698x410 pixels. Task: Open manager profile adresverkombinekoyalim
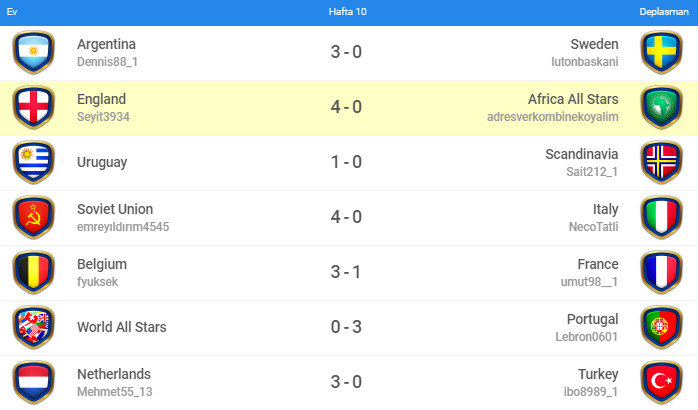(552, 117)
